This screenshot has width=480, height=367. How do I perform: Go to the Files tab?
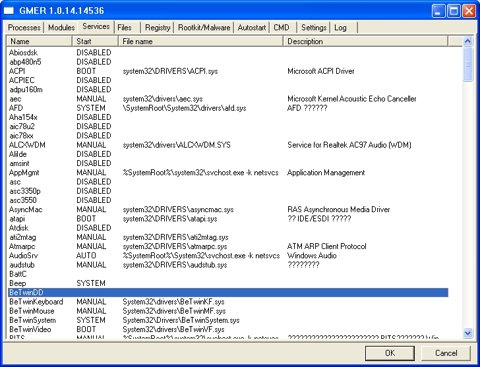point(125,27)
